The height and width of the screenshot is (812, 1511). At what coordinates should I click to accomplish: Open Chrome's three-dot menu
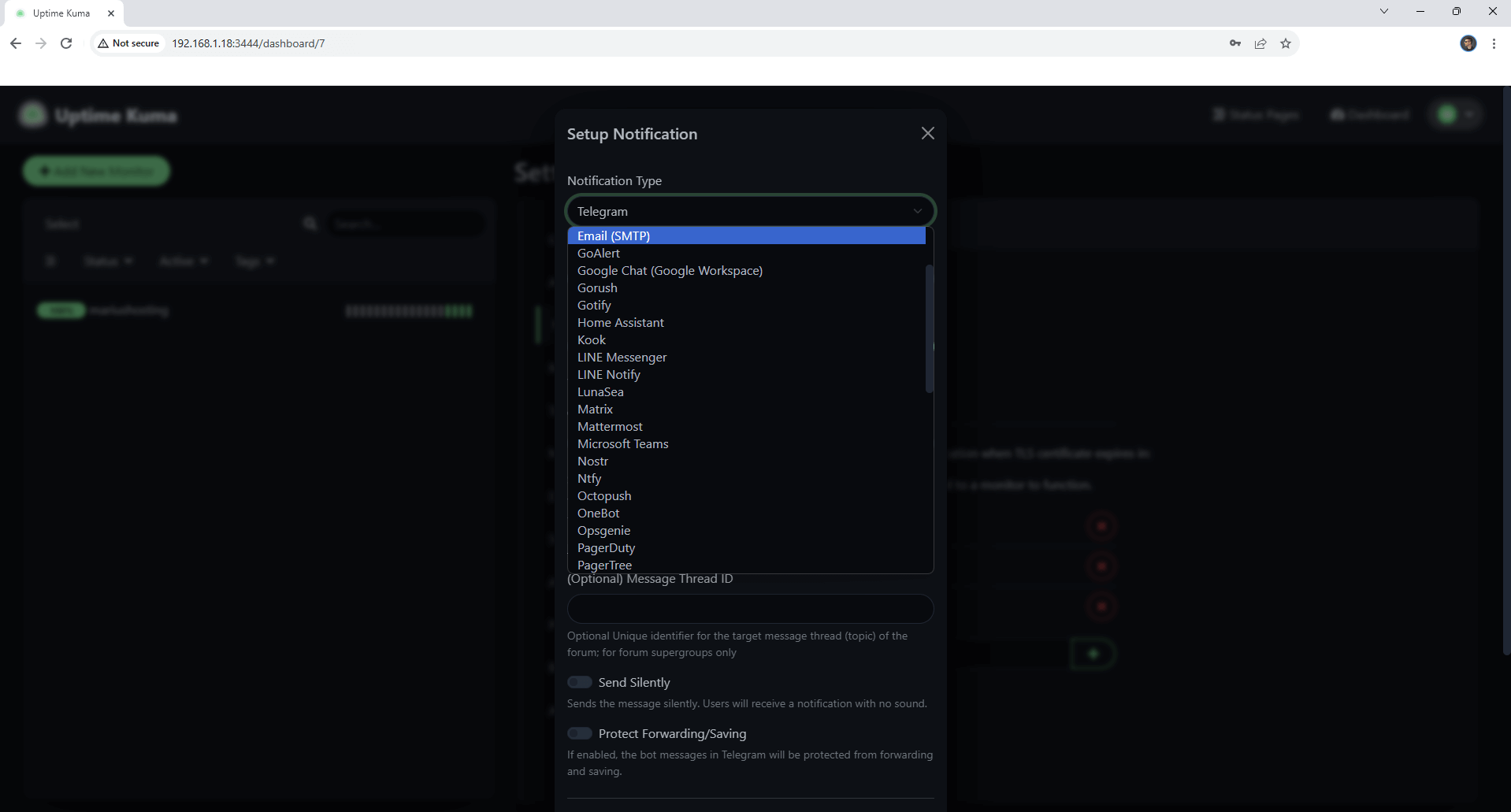(1494, 43)
